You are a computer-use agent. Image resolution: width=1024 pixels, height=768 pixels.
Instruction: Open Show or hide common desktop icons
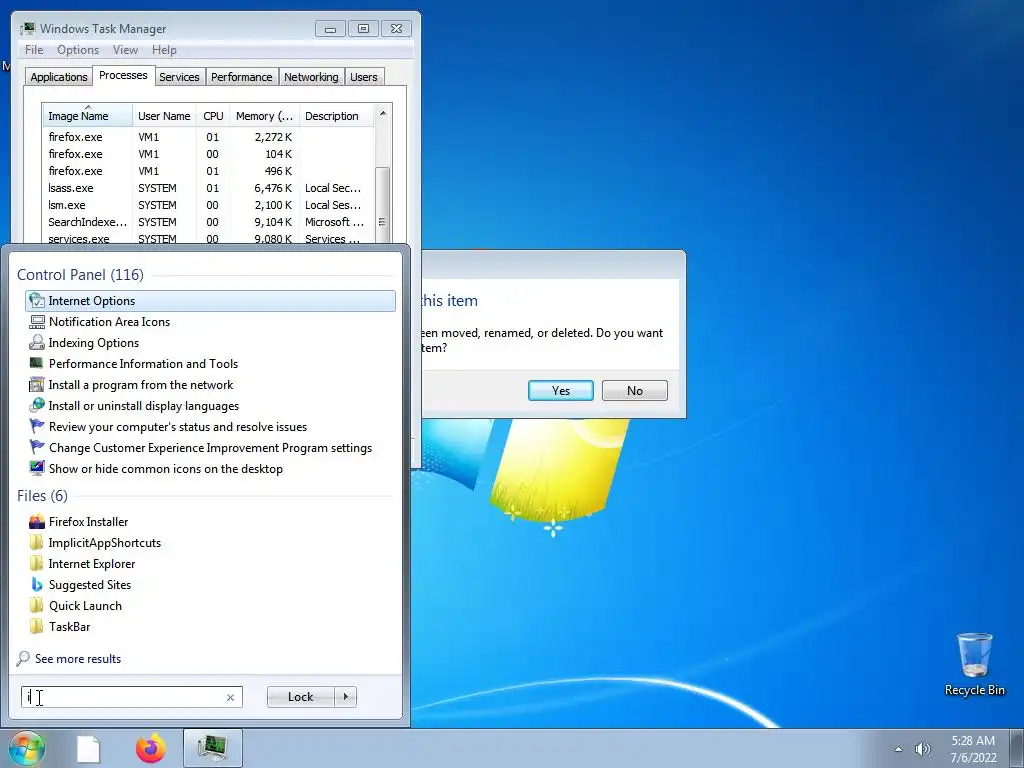210,468
